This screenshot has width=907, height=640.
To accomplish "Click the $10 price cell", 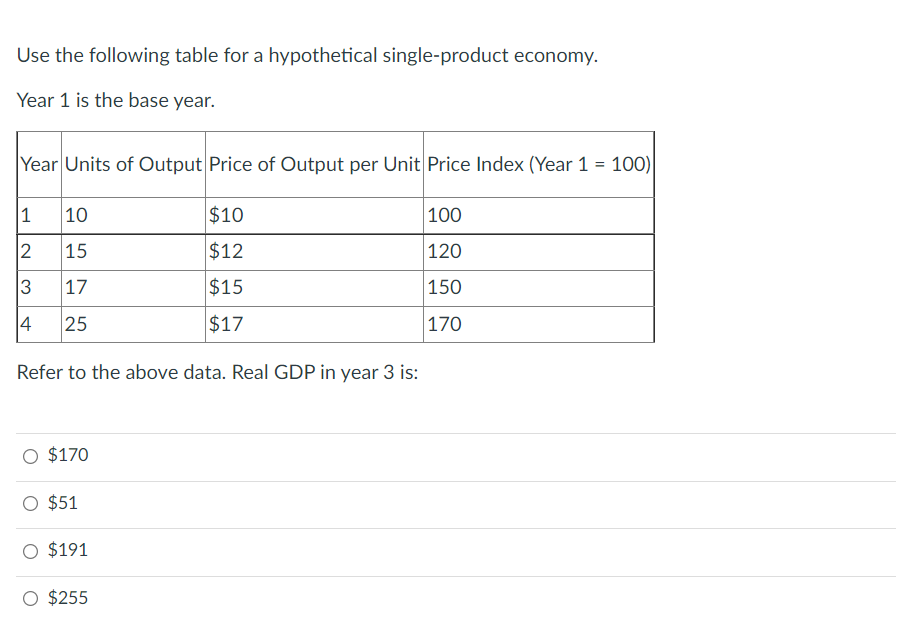I will 220,215.
